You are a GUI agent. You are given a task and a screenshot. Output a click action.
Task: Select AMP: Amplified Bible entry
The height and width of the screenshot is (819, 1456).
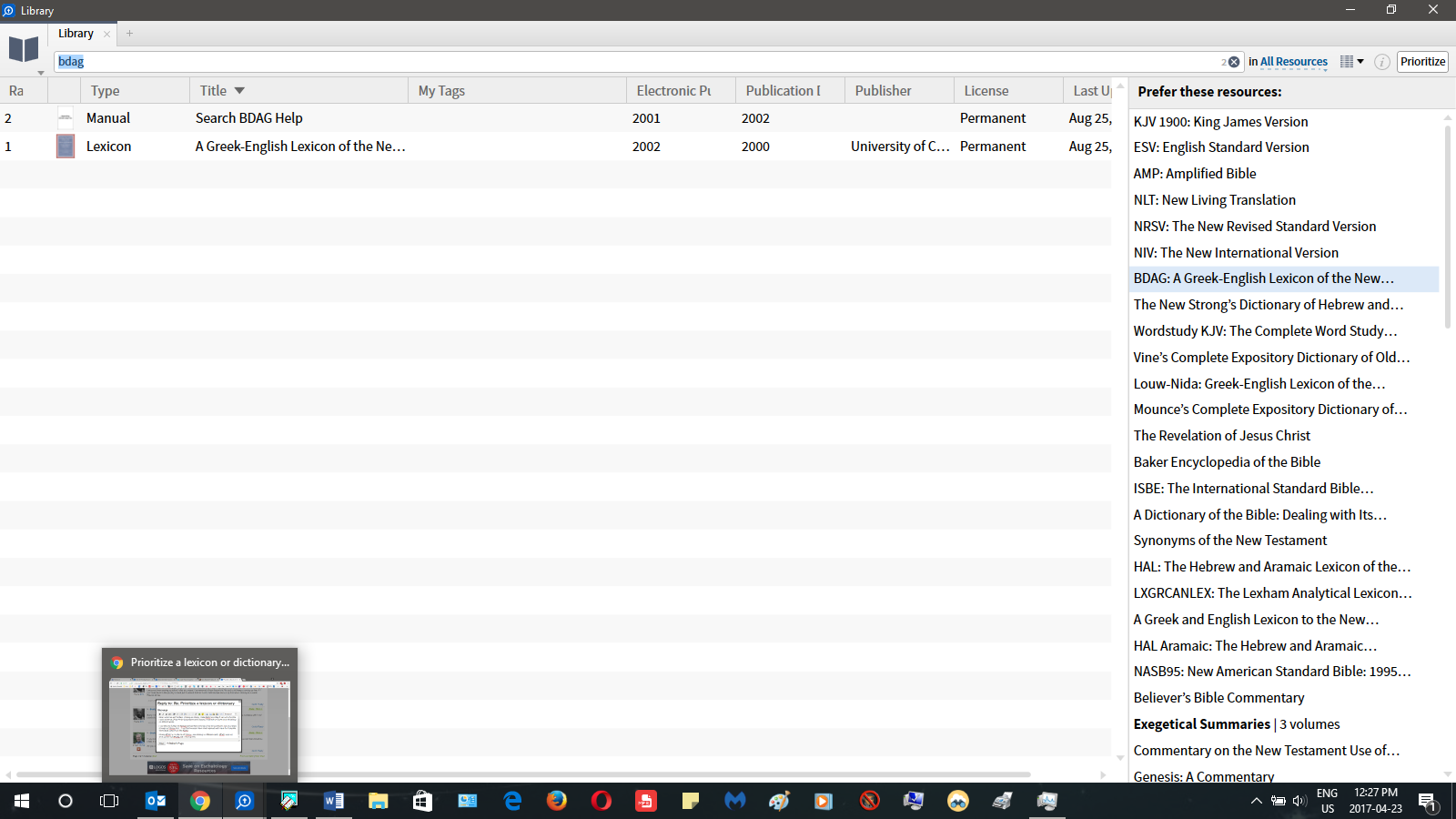click(1195, 174)
